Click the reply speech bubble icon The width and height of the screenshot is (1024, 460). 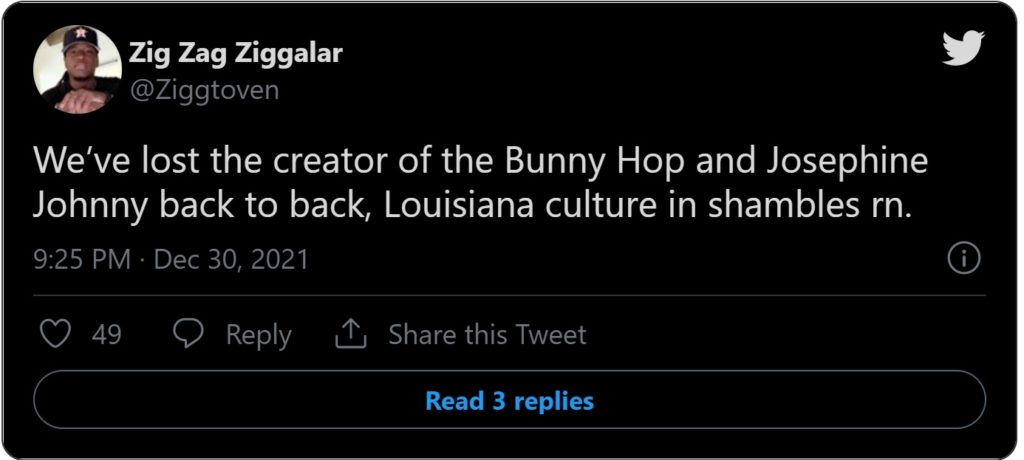click(x=188, y=334)
